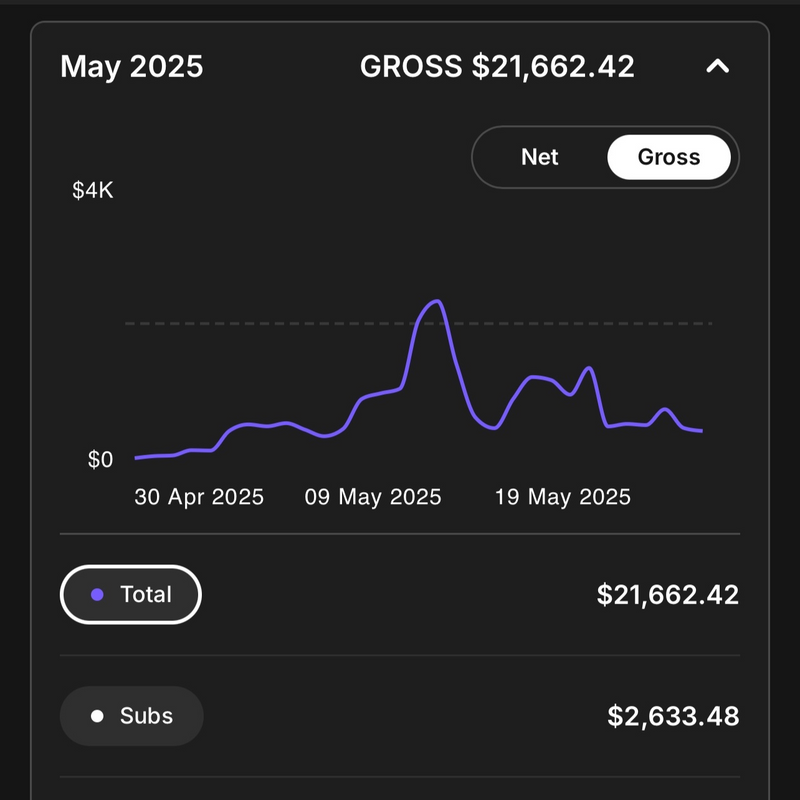Click the $4K y-axis label
Viewport: 800px width, 800px height.
93,191
